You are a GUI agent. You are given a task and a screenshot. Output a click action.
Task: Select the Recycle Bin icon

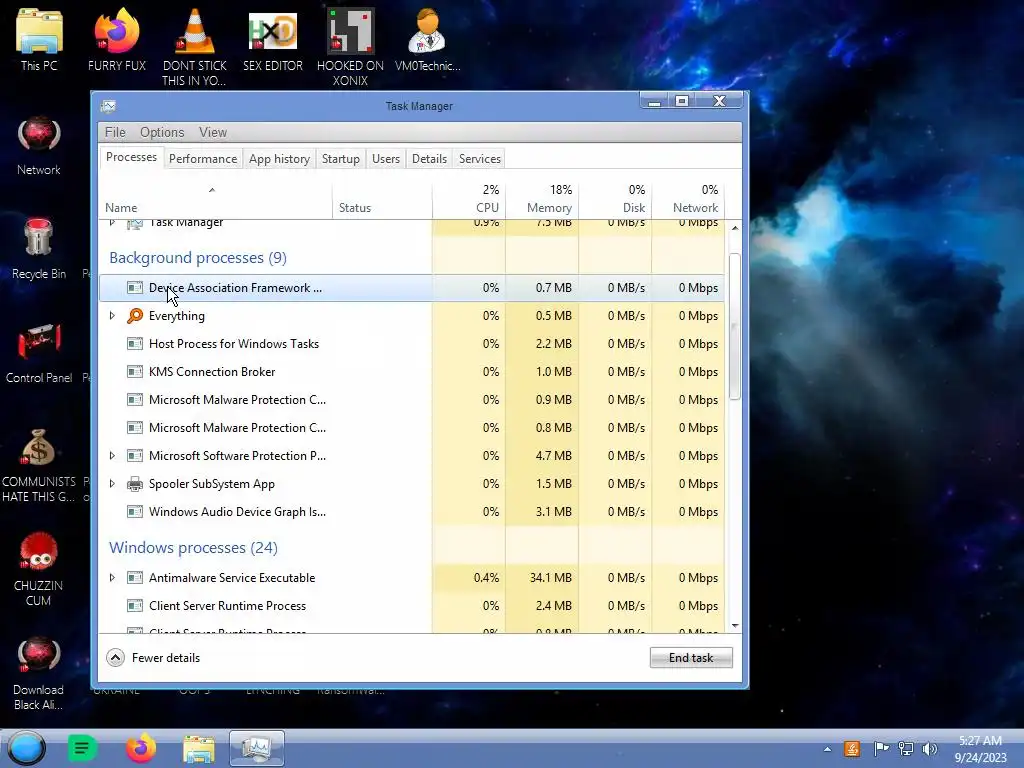[39, 249]
